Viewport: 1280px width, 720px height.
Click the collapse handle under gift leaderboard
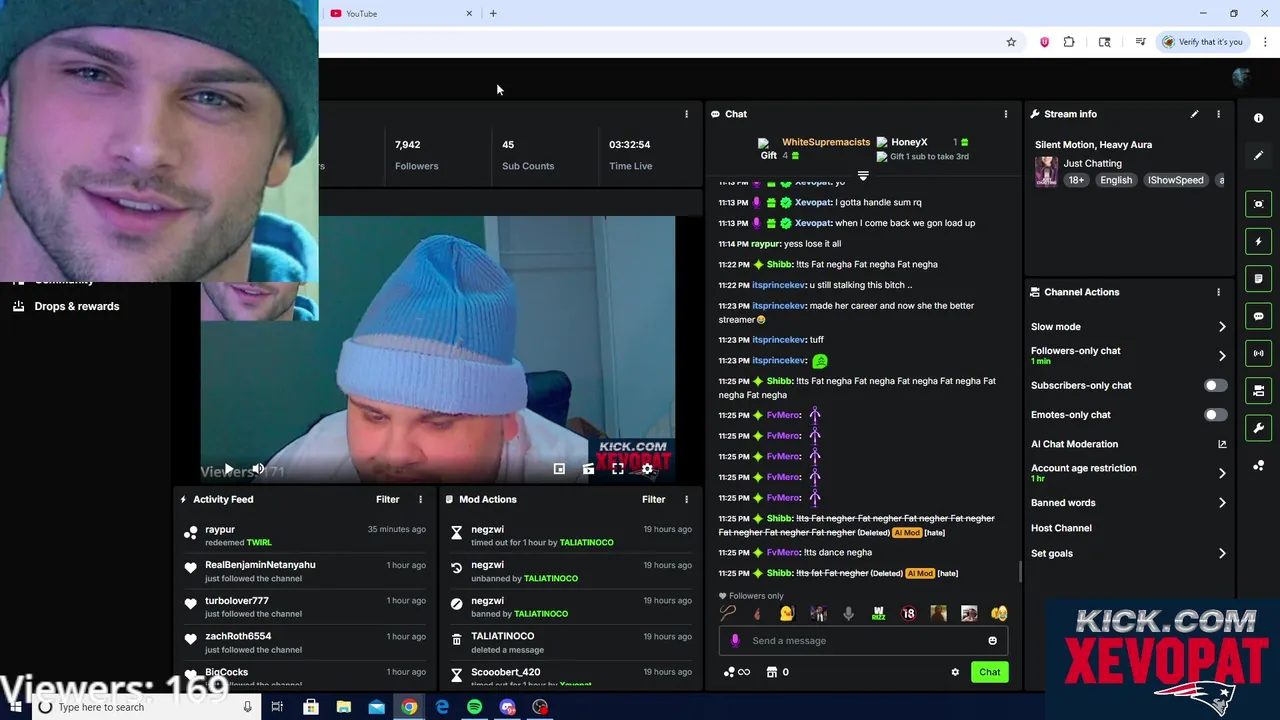pos(863,176)
